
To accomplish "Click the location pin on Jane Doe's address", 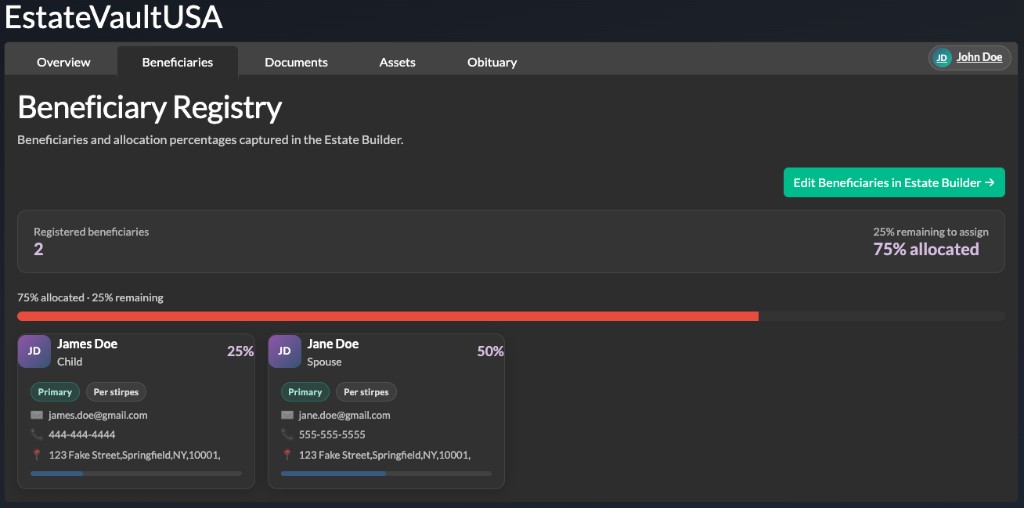I will 287,454.
